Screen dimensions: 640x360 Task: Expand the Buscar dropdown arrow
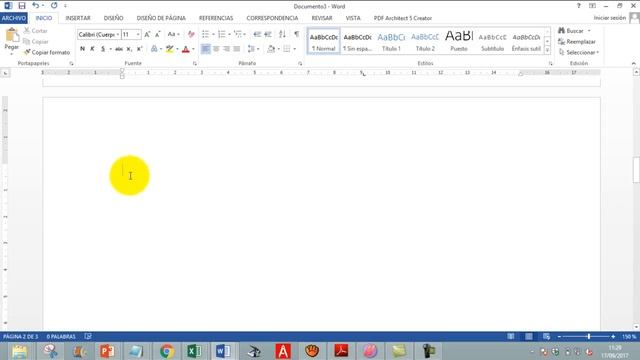click(x=589, y=31)
